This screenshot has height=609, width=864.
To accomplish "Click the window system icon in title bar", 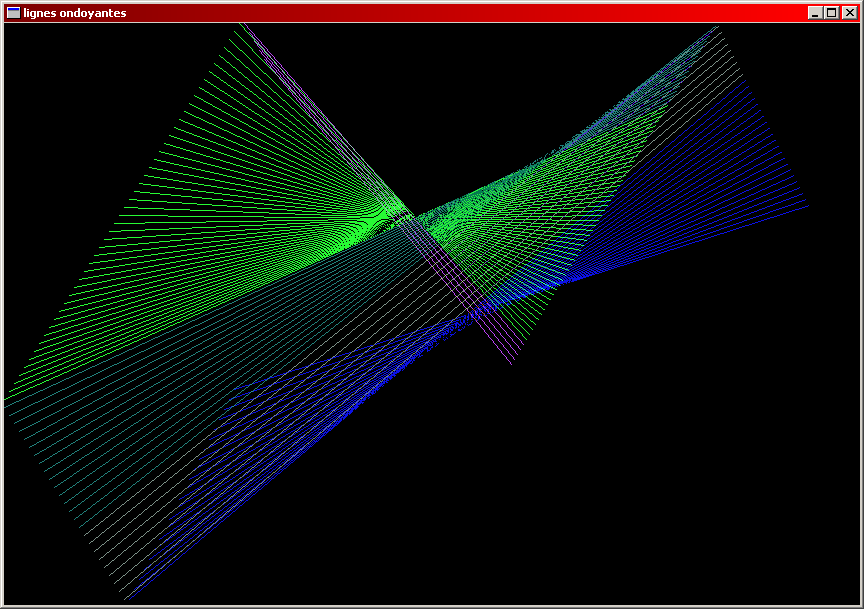I will 13,13.
